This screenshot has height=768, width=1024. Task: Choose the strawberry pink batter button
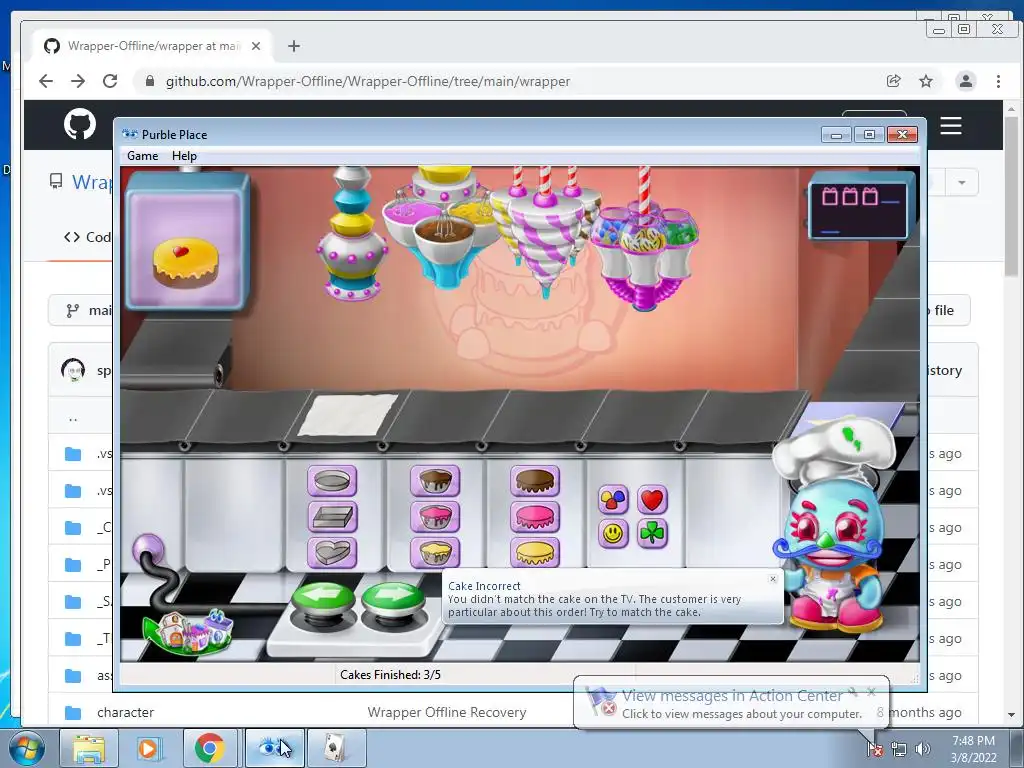click(435, 517)
